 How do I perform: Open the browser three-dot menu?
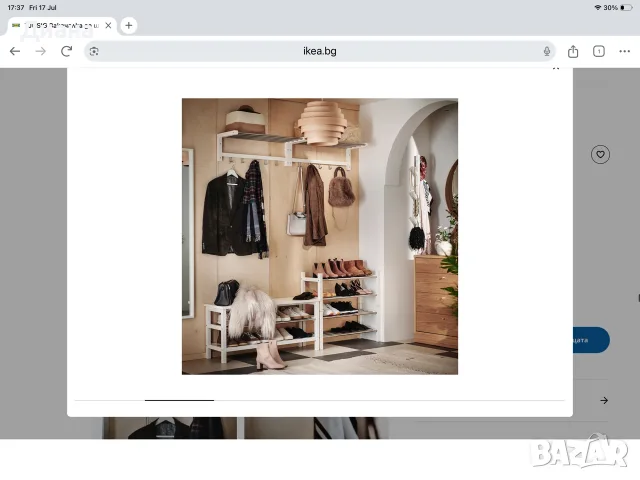tap(624, 51)
